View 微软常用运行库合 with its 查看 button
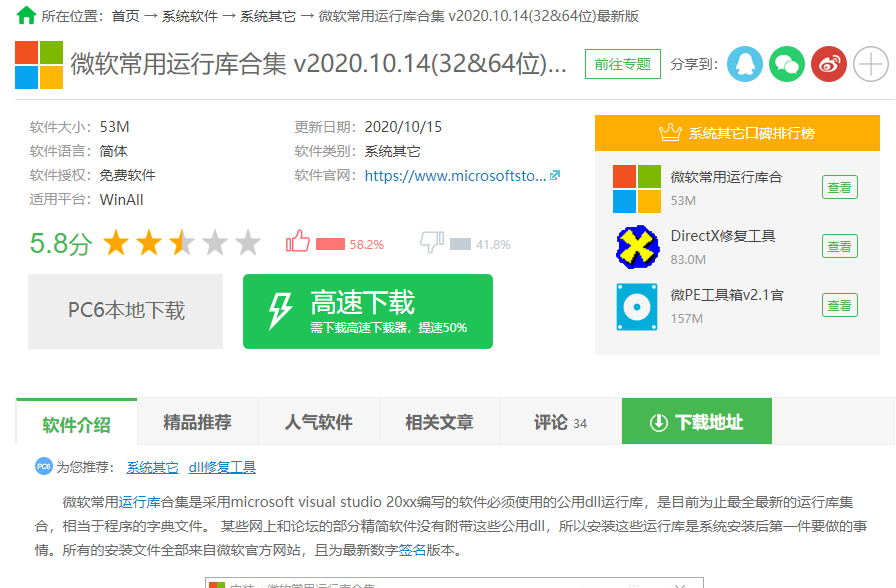Image resolution: width=896 pixels, height=588 pixels. tap(840, 187)
